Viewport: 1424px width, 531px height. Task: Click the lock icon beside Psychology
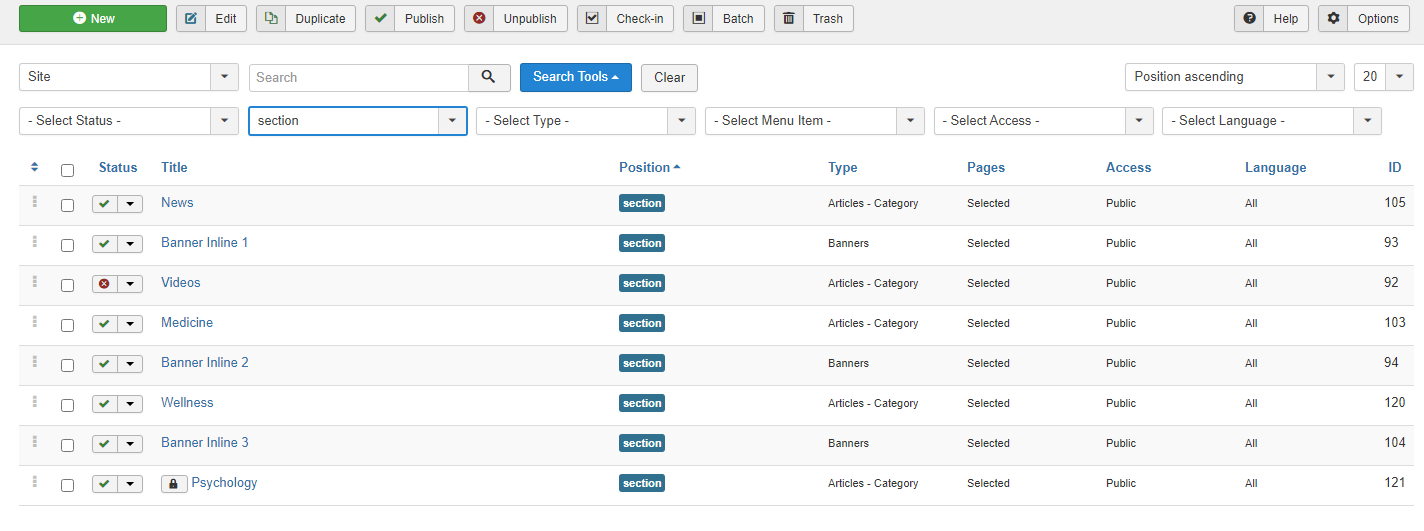point(174,484)
